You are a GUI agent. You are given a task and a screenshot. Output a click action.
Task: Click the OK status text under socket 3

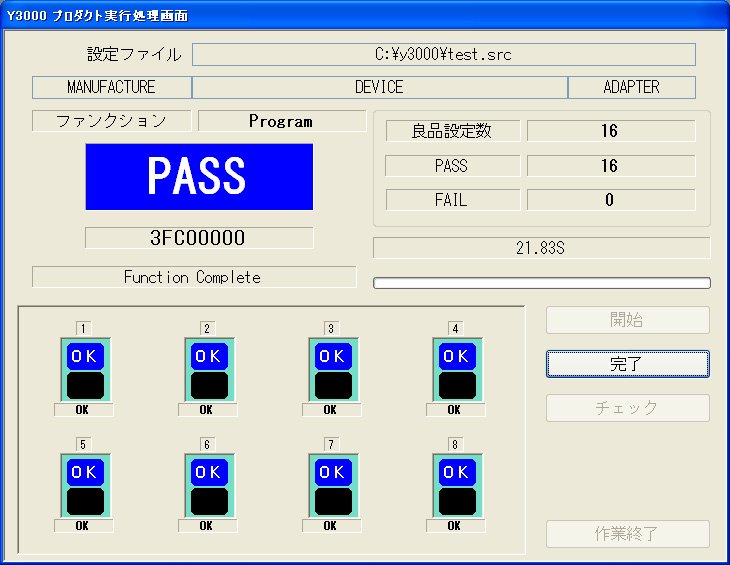tap(331, 410)
